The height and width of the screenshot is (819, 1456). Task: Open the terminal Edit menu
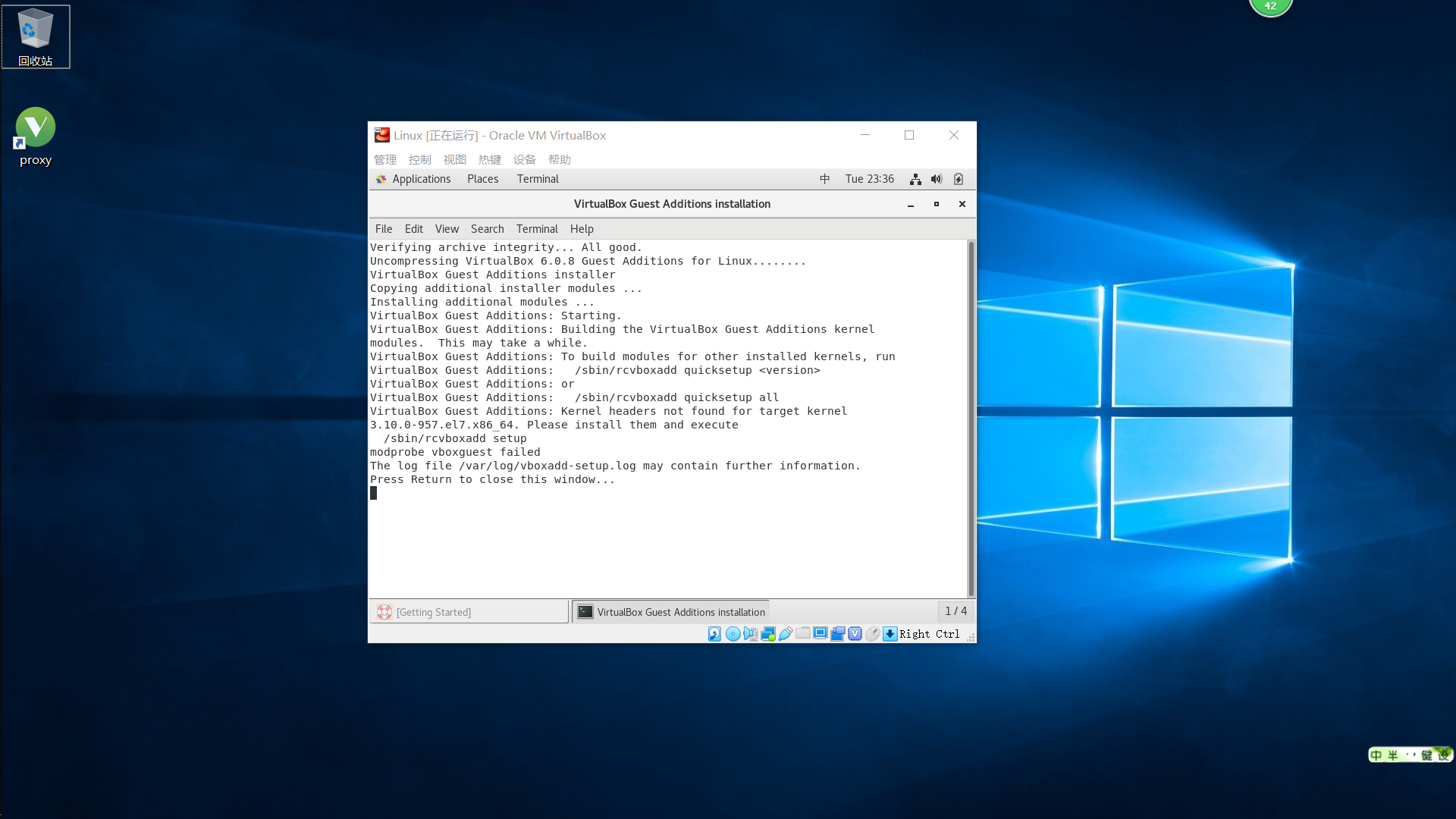pyautogui.click(x=414, y=229)
